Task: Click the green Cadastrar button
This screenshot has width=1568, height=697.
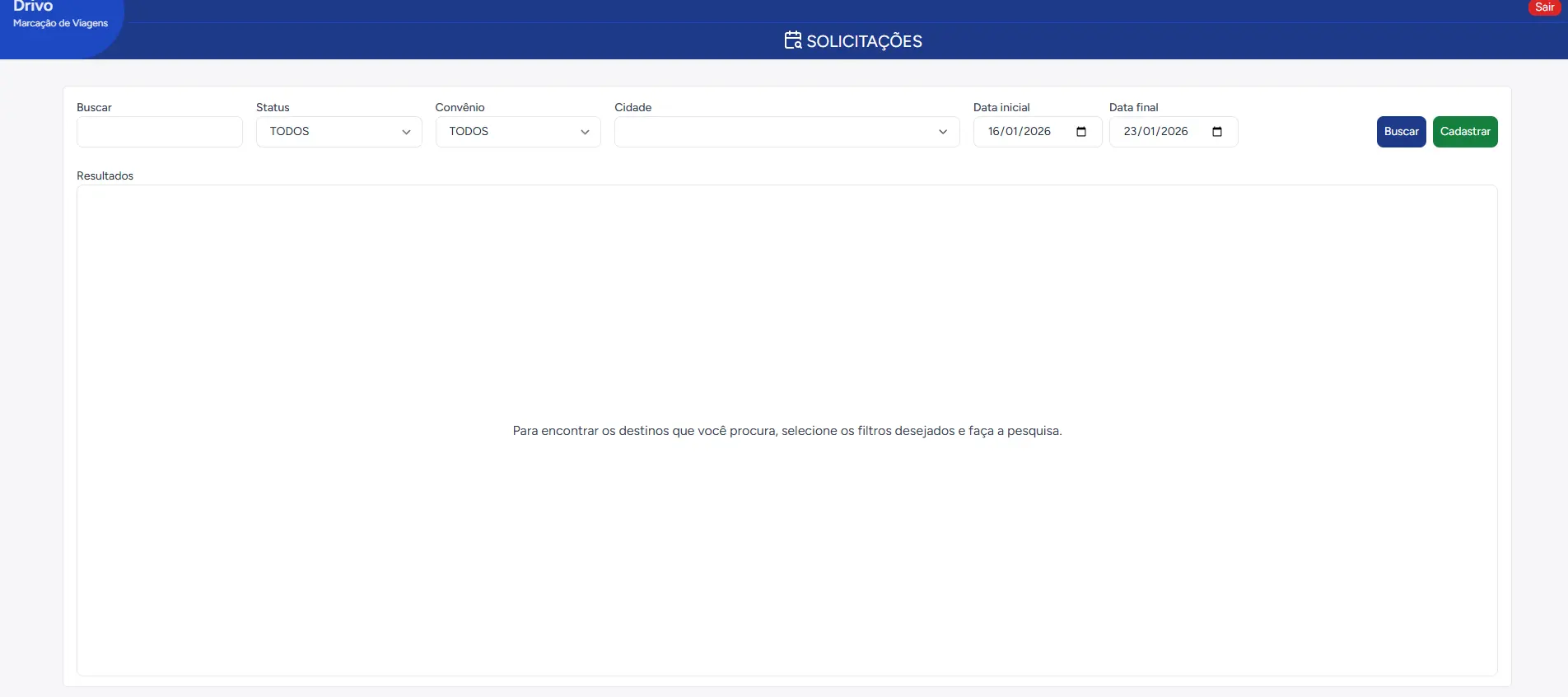Action: 1465,132
